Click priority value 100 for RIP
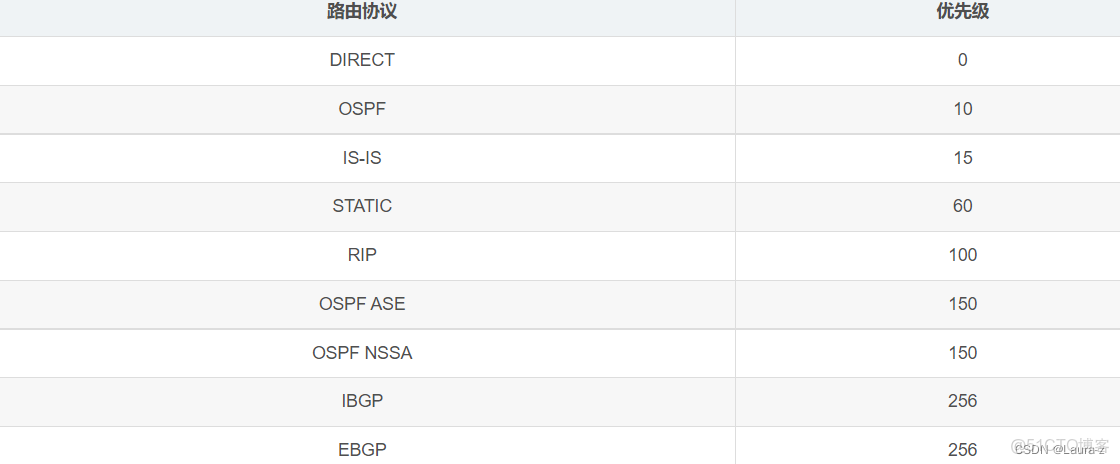 click(962, 255)
